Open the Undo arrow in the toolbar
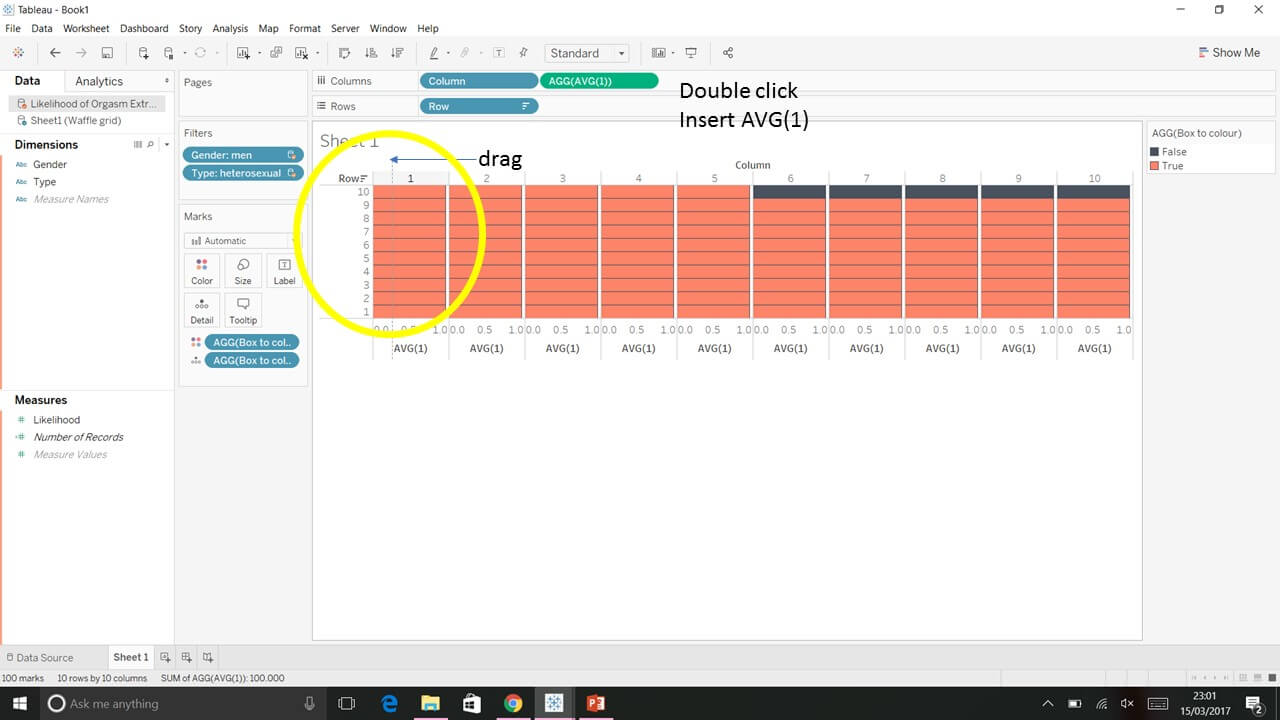Screen dimensions: 1280x720 56,53
